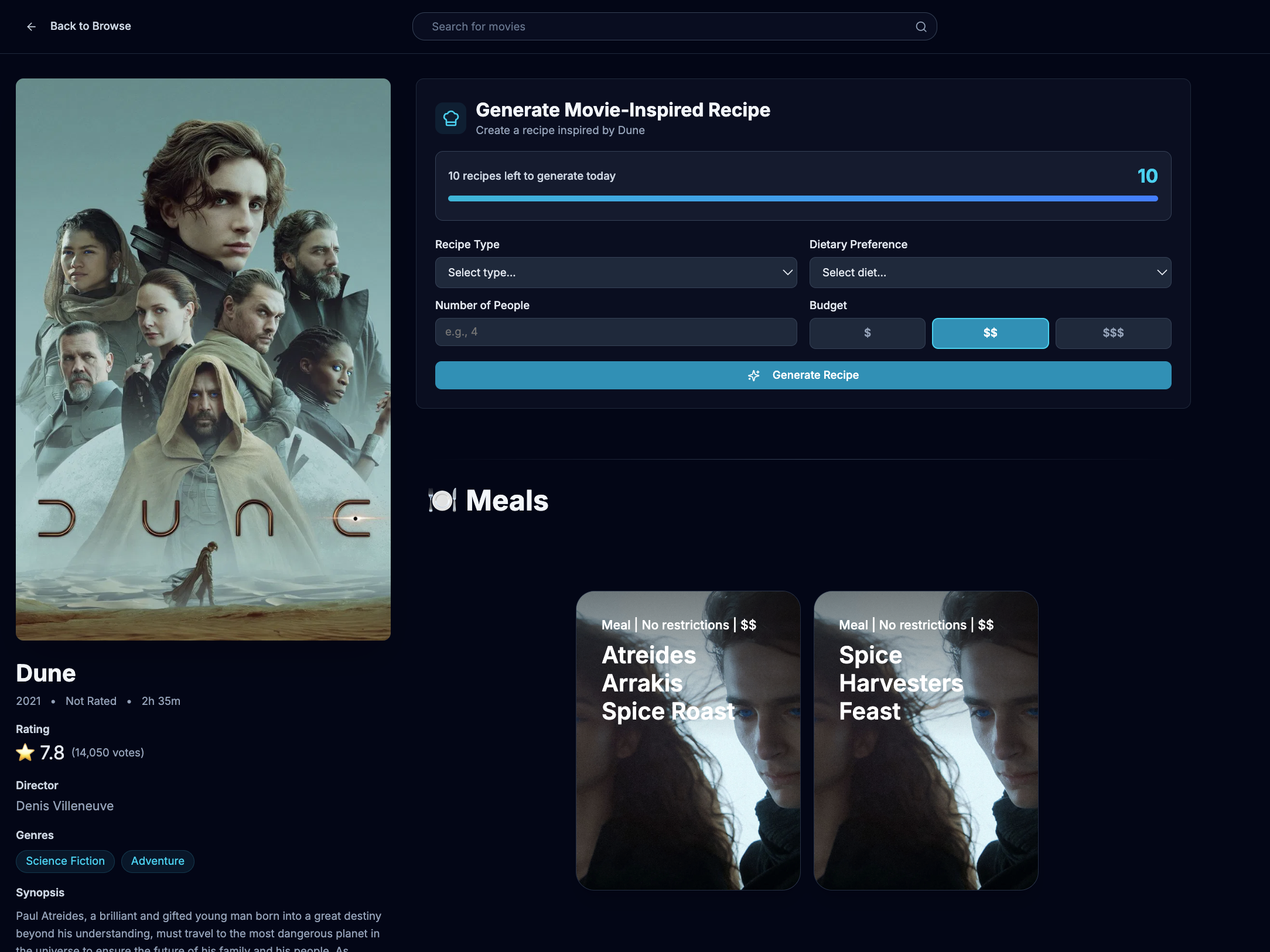This screenshot has width=1270, height=952.
Task: Click the sparkle icon on Generate Recipe
Action: click(x=753, y=375)
